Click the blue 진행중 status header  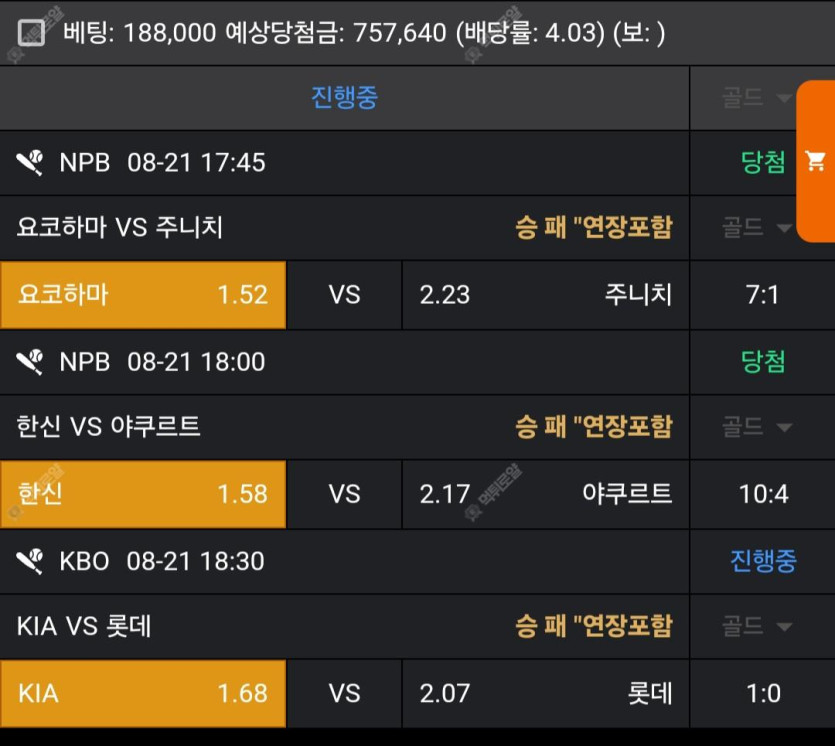coord(345,97)
